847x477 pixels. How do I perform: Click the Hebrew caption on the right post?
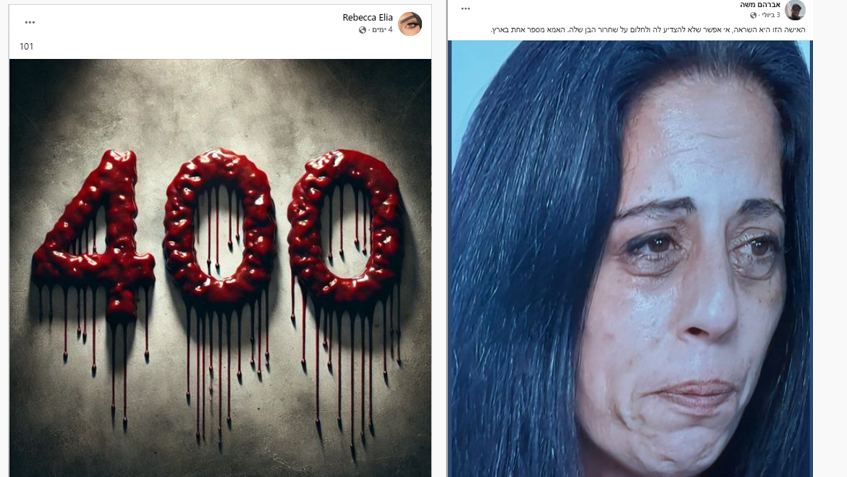coord(648,30)
